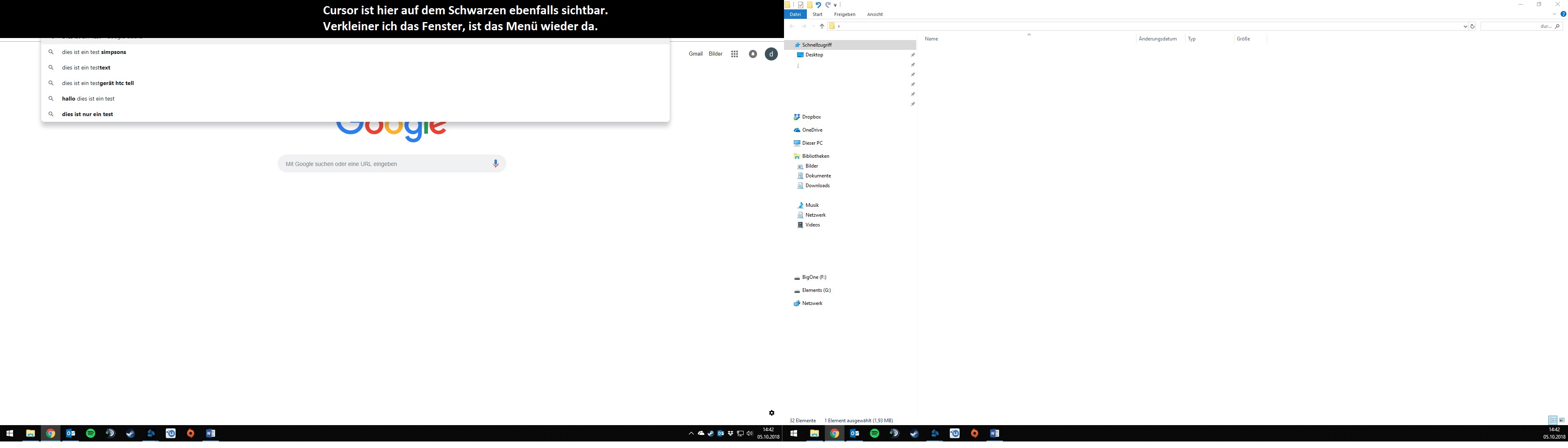Viewport: 1568px width, 448px height.
Task: Click the Undo arrow in Explorer title bar
Action: pyautogui.click(x=818, y=5)
